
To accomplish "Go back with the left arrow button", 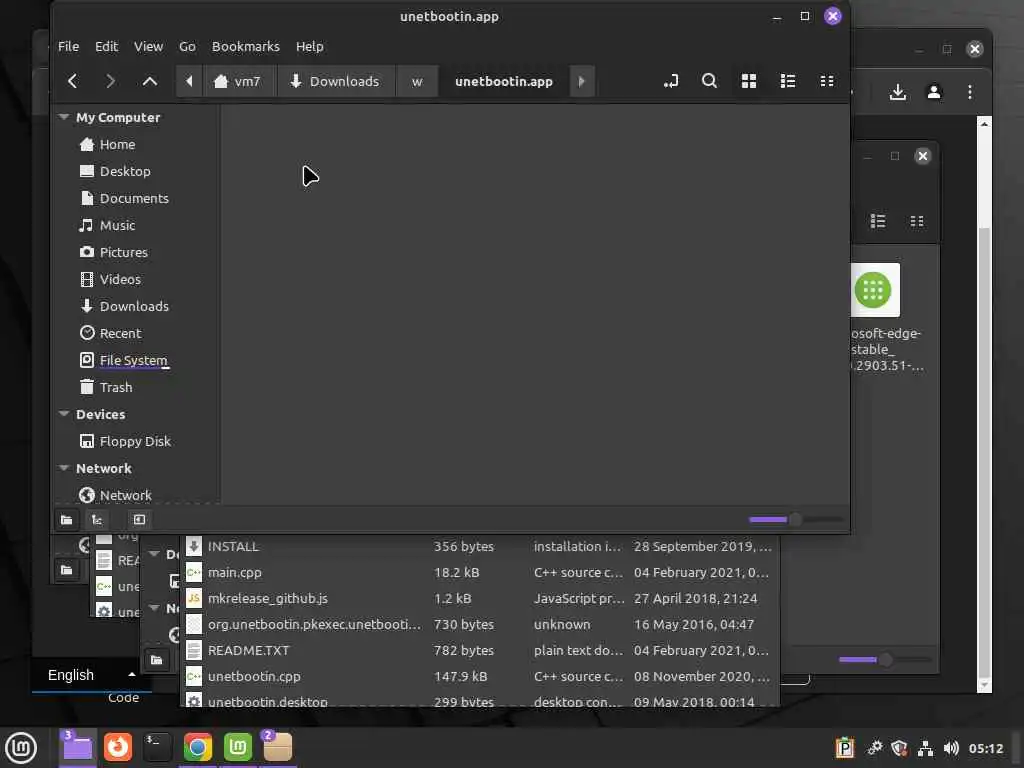I will (x=72, y=81).
